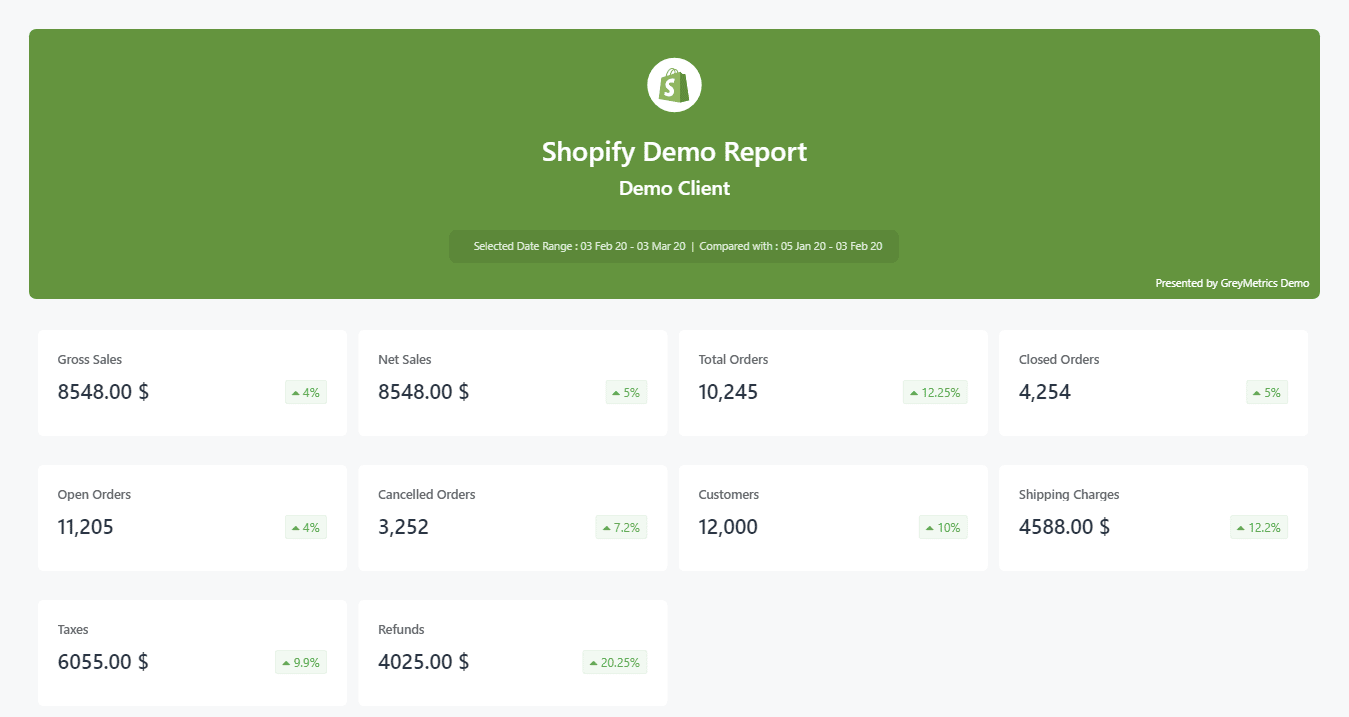1349x717 pixels.
Task: Click the Demo Client subtitle
Action: click(674, 188)
